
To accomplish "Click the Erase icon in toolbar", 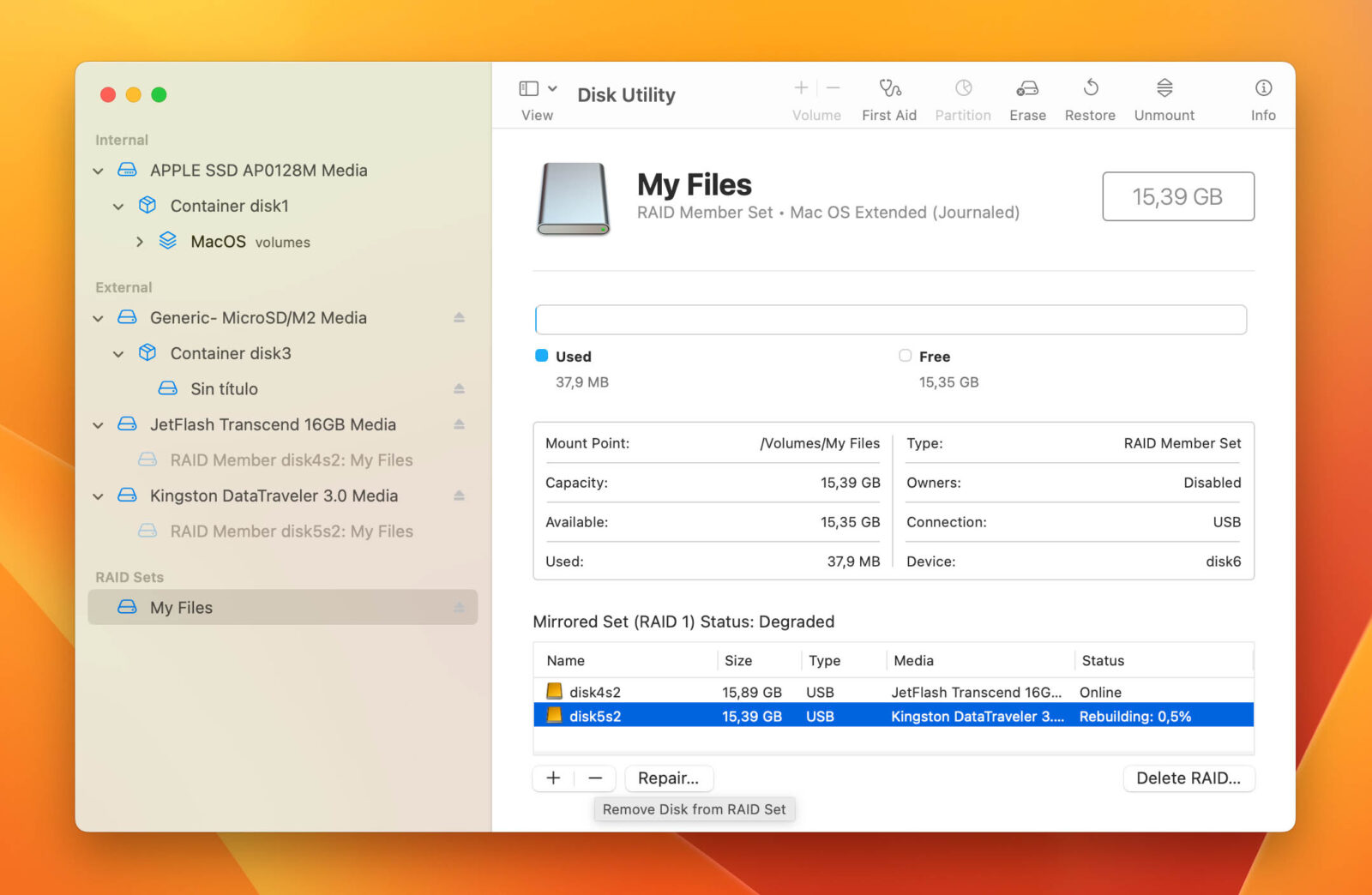I will [x=1026, y=96].
